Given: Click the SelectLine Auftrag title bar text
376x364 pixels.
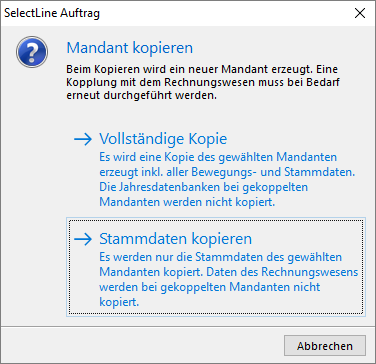Looking at the screenshot, I should coord(52,14).
